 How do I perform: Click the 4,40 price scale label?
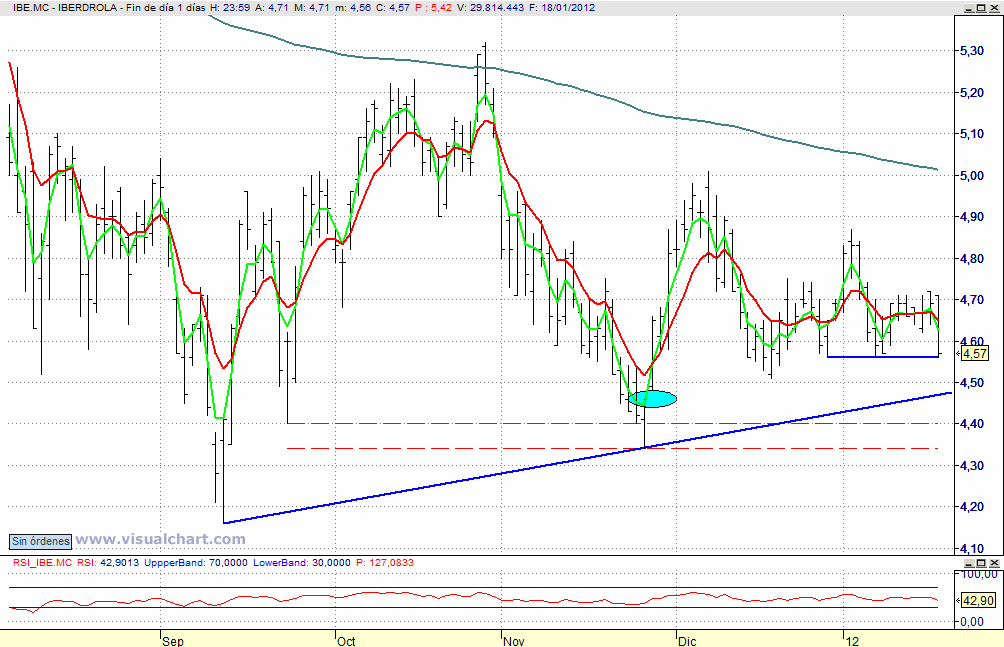coord(972,424)
